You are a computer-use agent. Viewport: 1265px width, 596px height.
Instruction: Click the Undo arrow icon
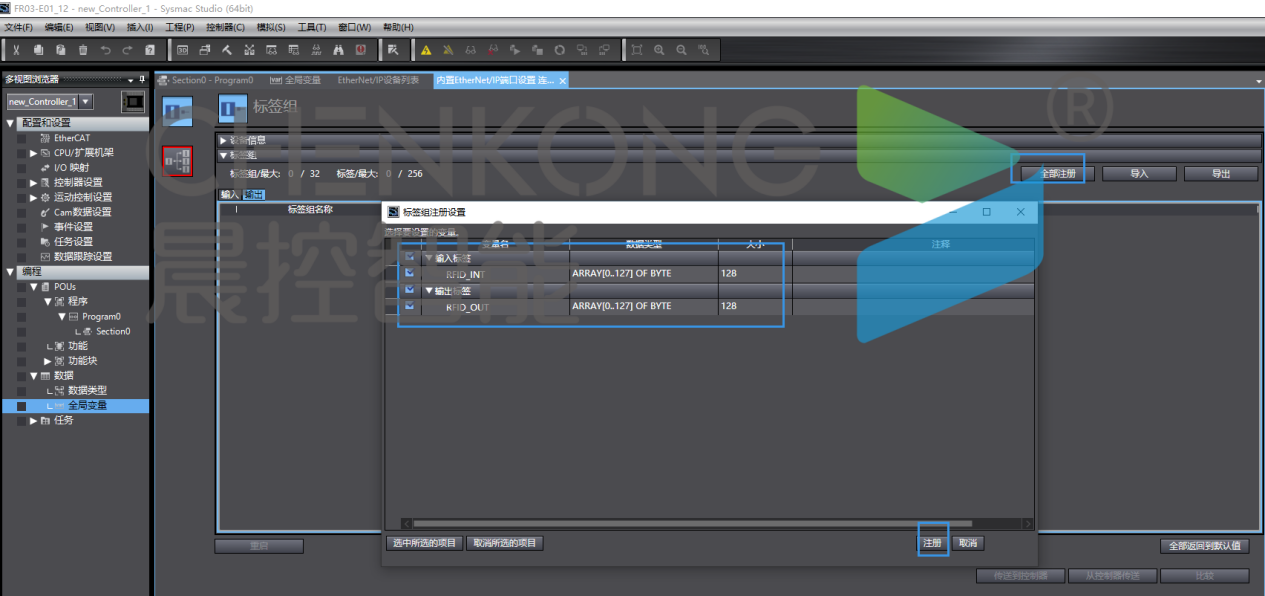(x=105, y=50)
